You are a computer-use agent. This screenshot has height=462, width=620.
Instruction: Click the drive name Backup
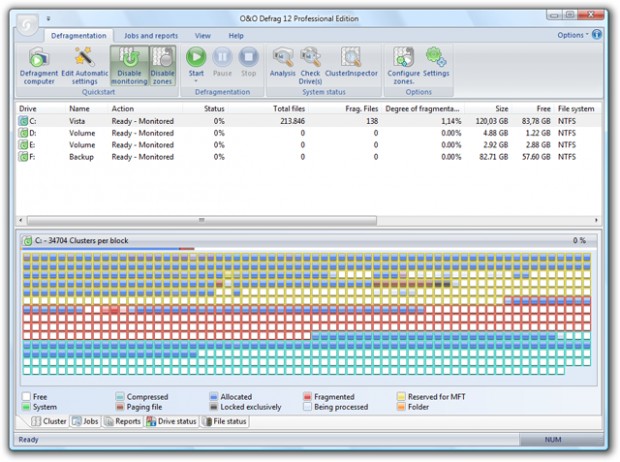81,157
